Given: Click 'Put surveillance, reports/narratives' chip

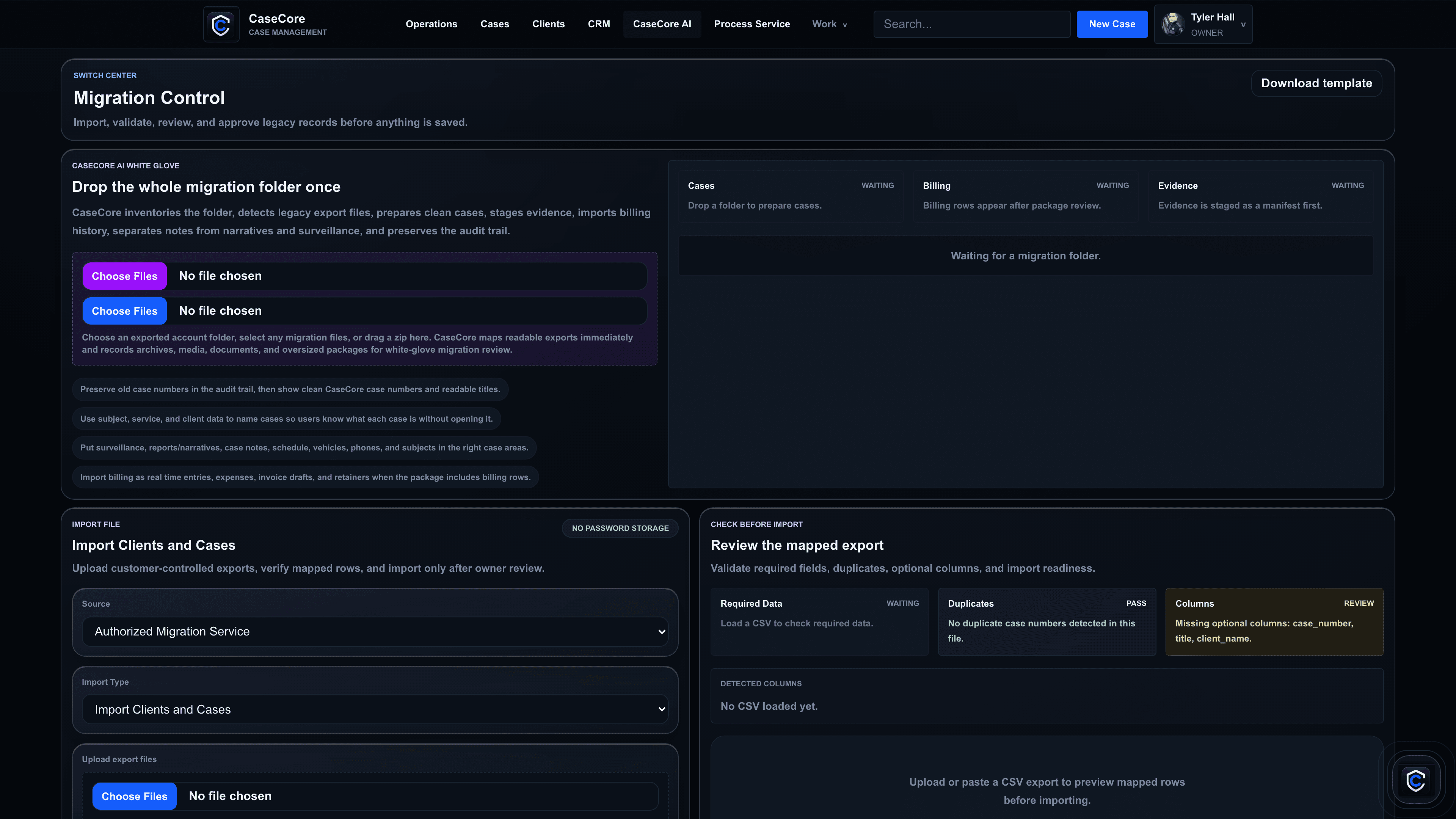Looking at the screenshot, I should point(304,448).
